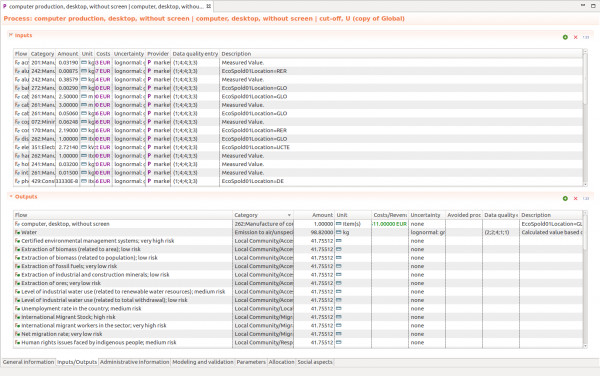Click the flow icon of International Migrant Stock; high risk
Viewport: 600px width, 376px height.
[17, 317]
